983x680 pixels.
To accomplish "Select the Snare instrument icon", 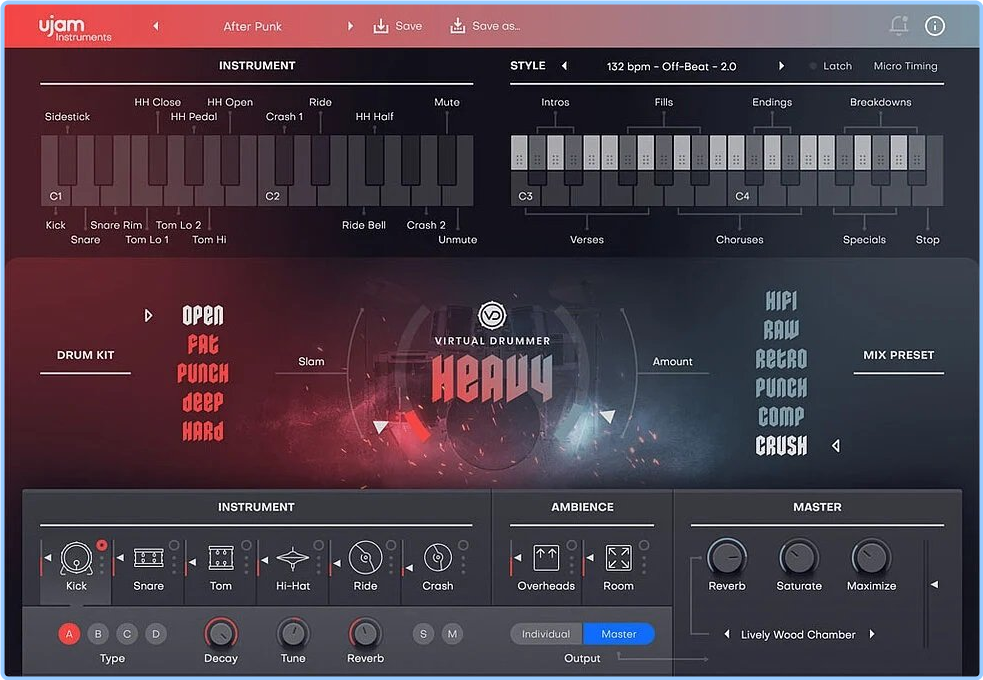I will [149, 558].
